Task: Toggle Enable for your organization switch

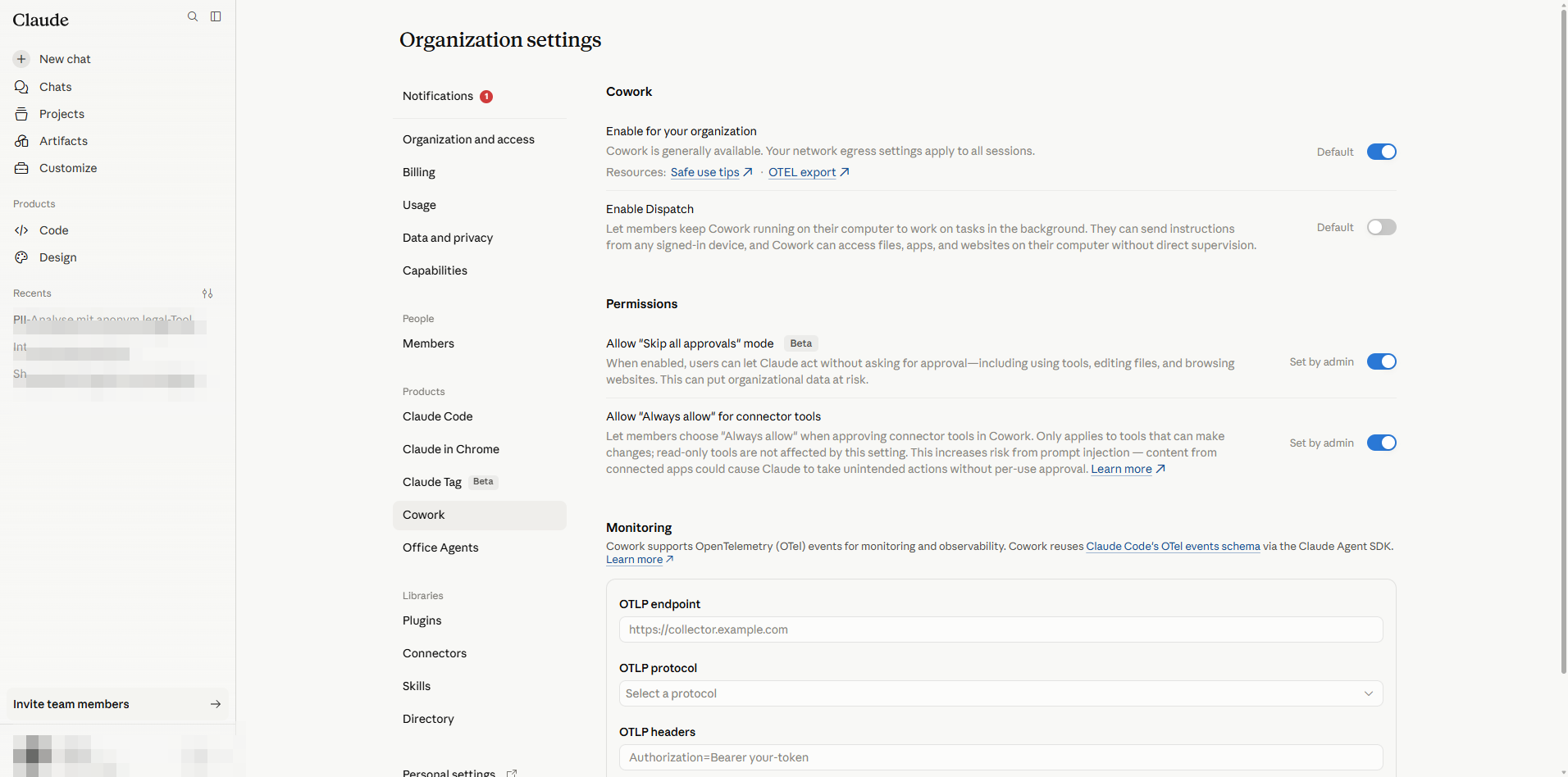Action: 1382,152
